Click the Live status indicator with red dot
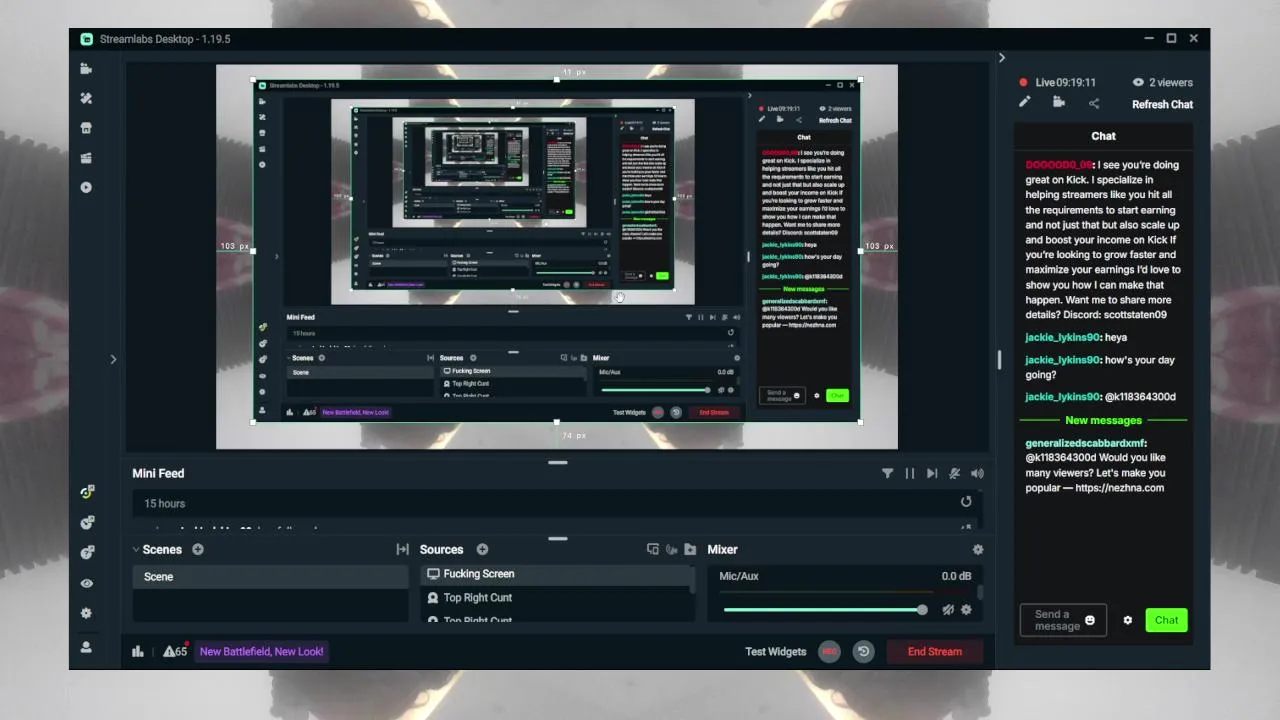Screen dimensions: 1280x720 (x=1057, y=82)
